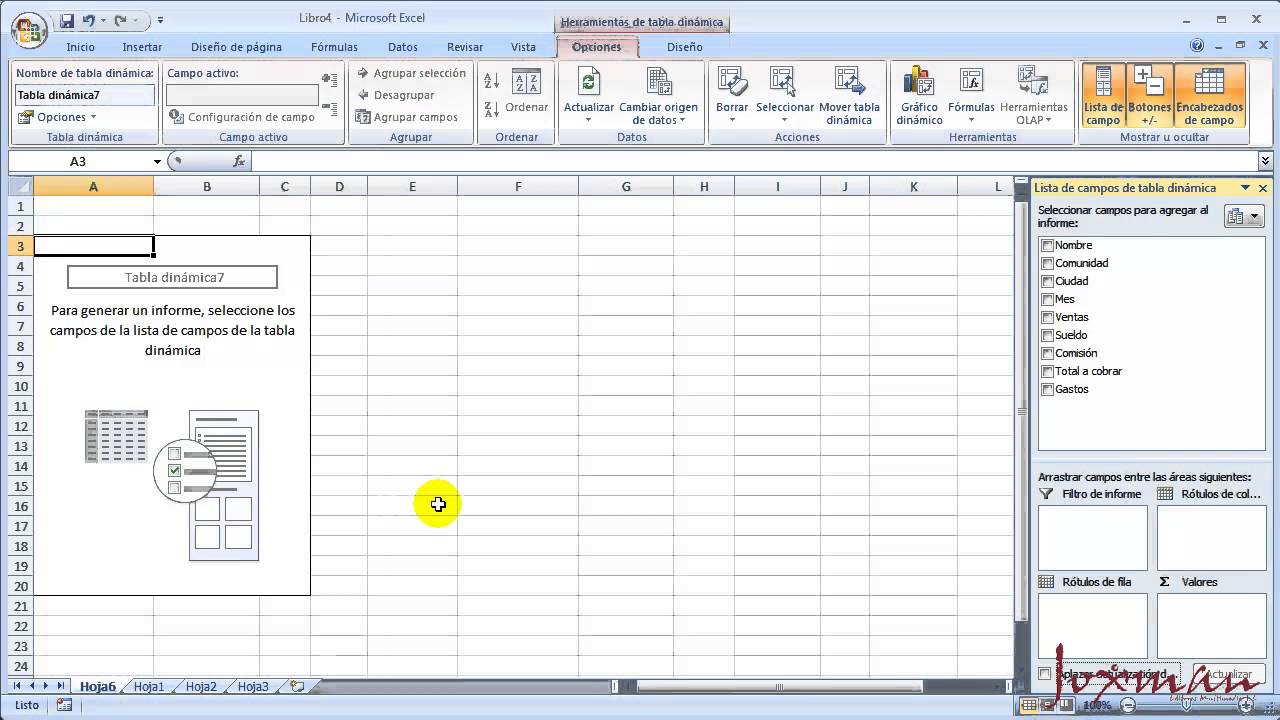Toggle Botones +/- display

(1149, 97)
